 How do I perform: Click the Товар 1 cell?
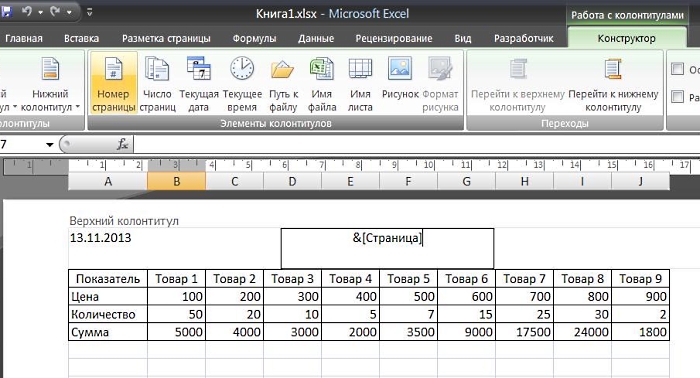[x=176, y=279]
